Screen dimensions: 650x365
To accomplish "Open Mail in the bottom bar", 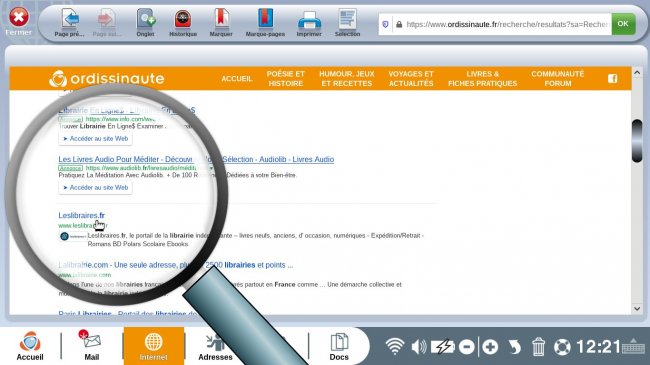I will [x=92, y=346].
